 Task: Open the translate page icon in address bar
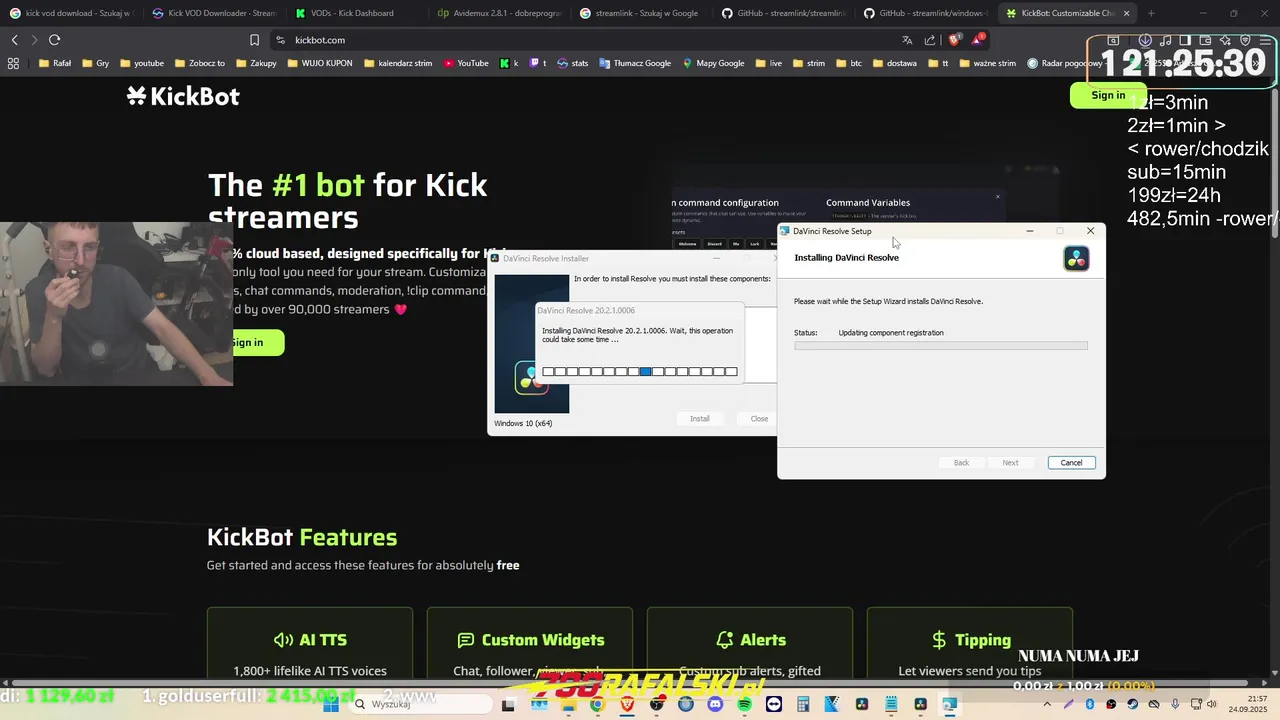907,40
